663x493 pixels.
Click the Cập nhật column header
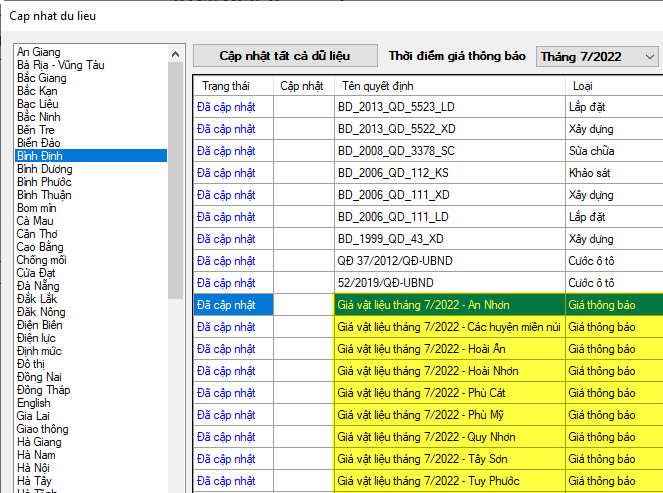click(301, 85)
